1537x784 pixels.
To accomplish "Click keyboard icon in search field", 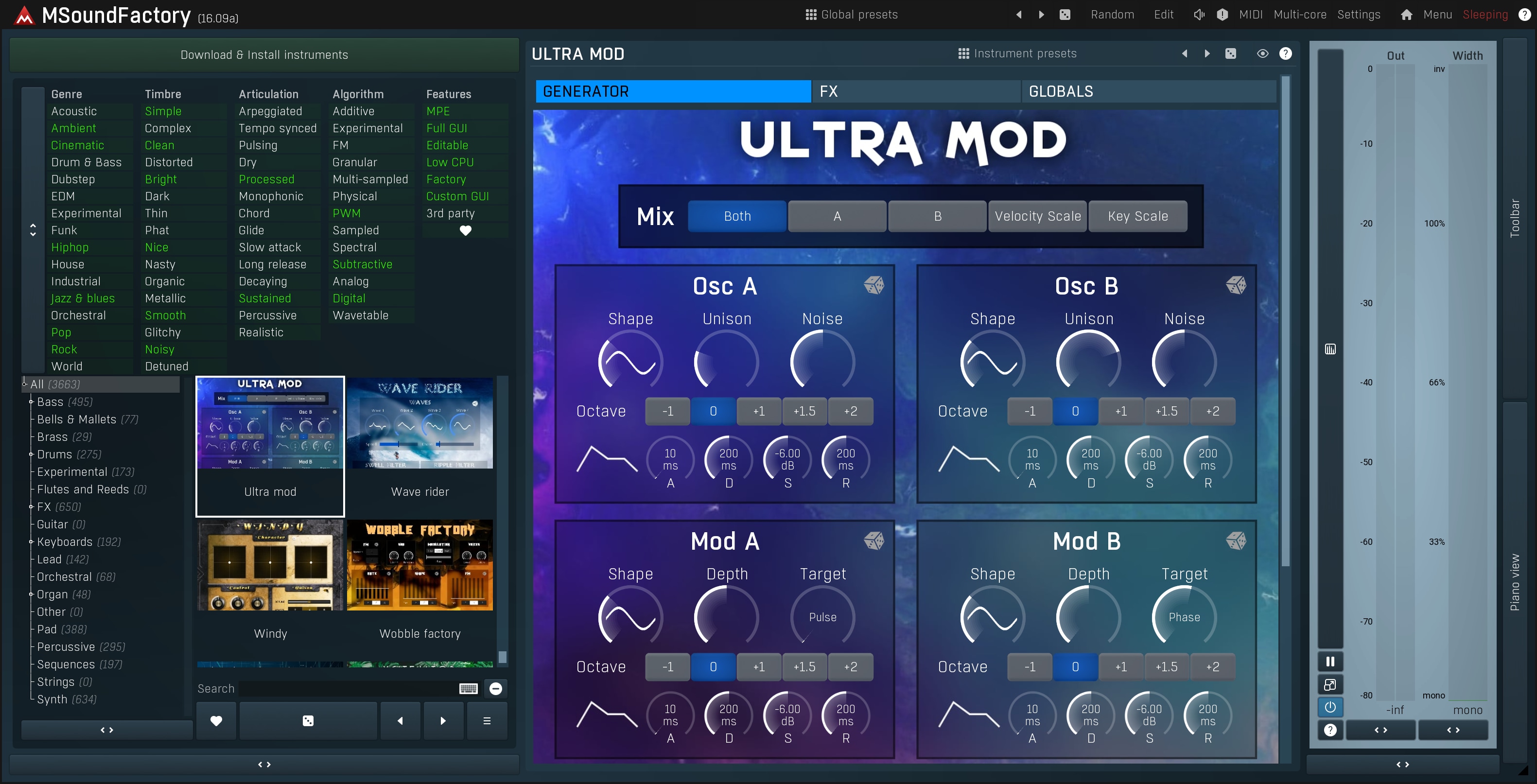I will (x=469, y=689).
